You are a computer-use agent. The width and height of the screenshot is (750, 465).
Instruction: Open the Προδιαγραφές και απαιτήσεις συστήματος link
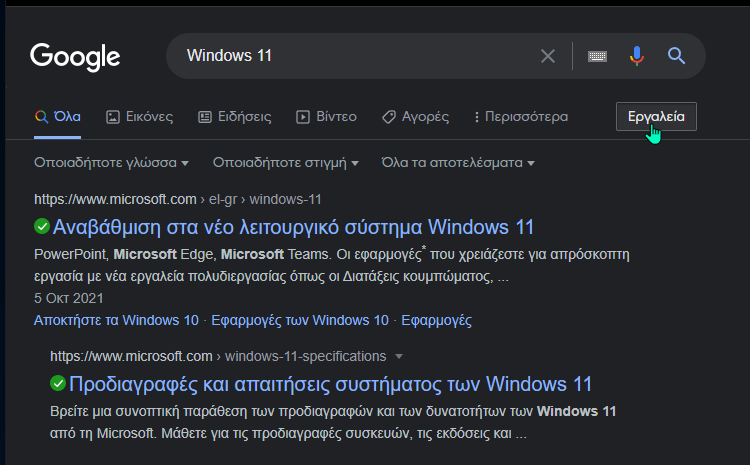(331, 384)
